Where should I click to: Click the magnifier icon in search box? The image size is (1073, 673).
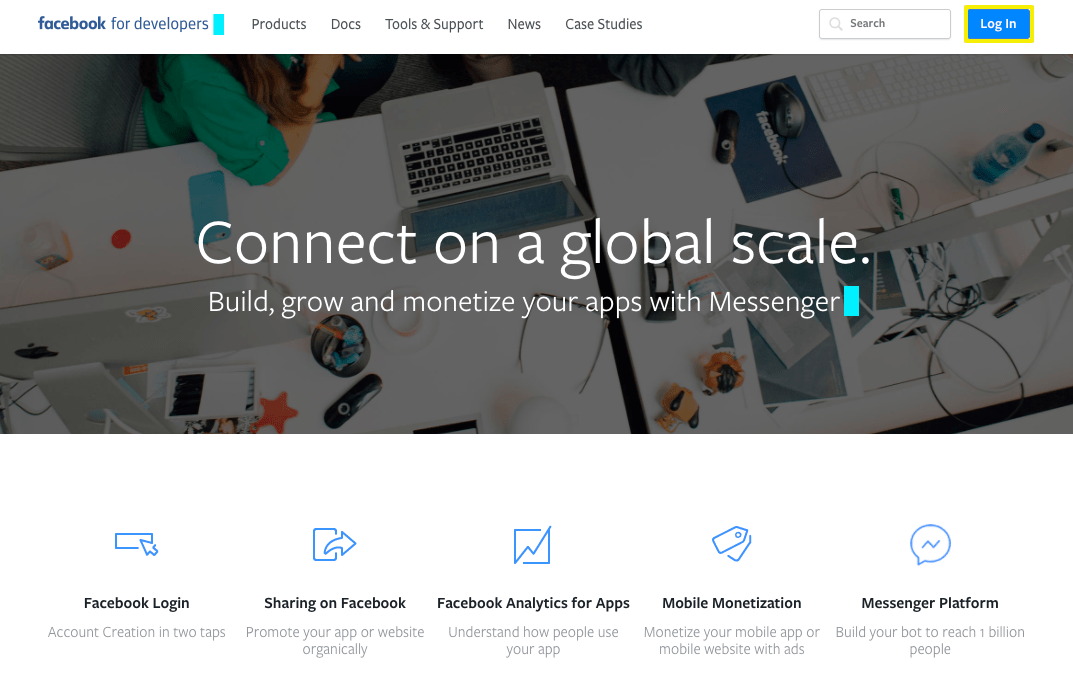click(x=836, y=24)
